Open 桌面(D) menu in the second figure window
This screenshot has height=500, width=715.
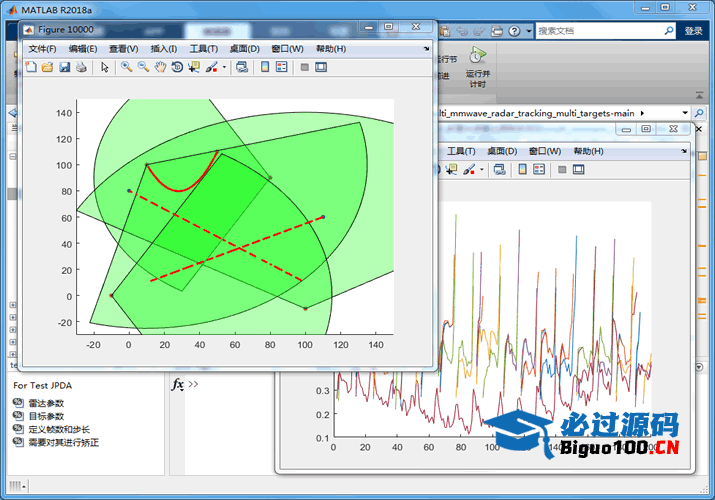pyautogui.click(x=502, y=151)
